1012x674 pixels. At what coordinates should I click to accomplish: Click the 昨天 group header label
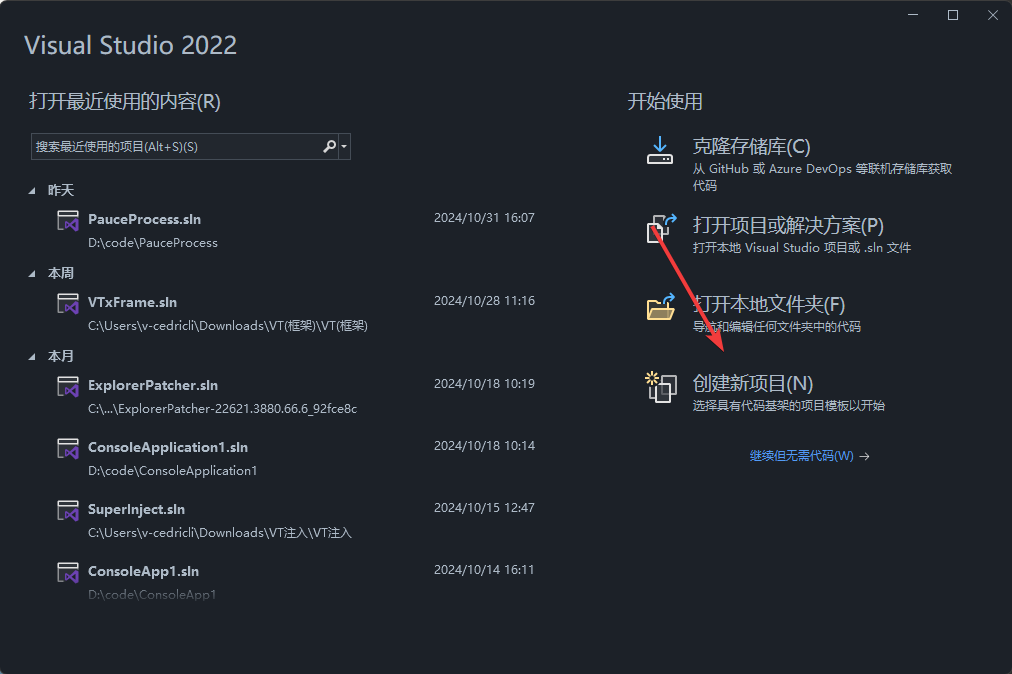click(61, 190)
